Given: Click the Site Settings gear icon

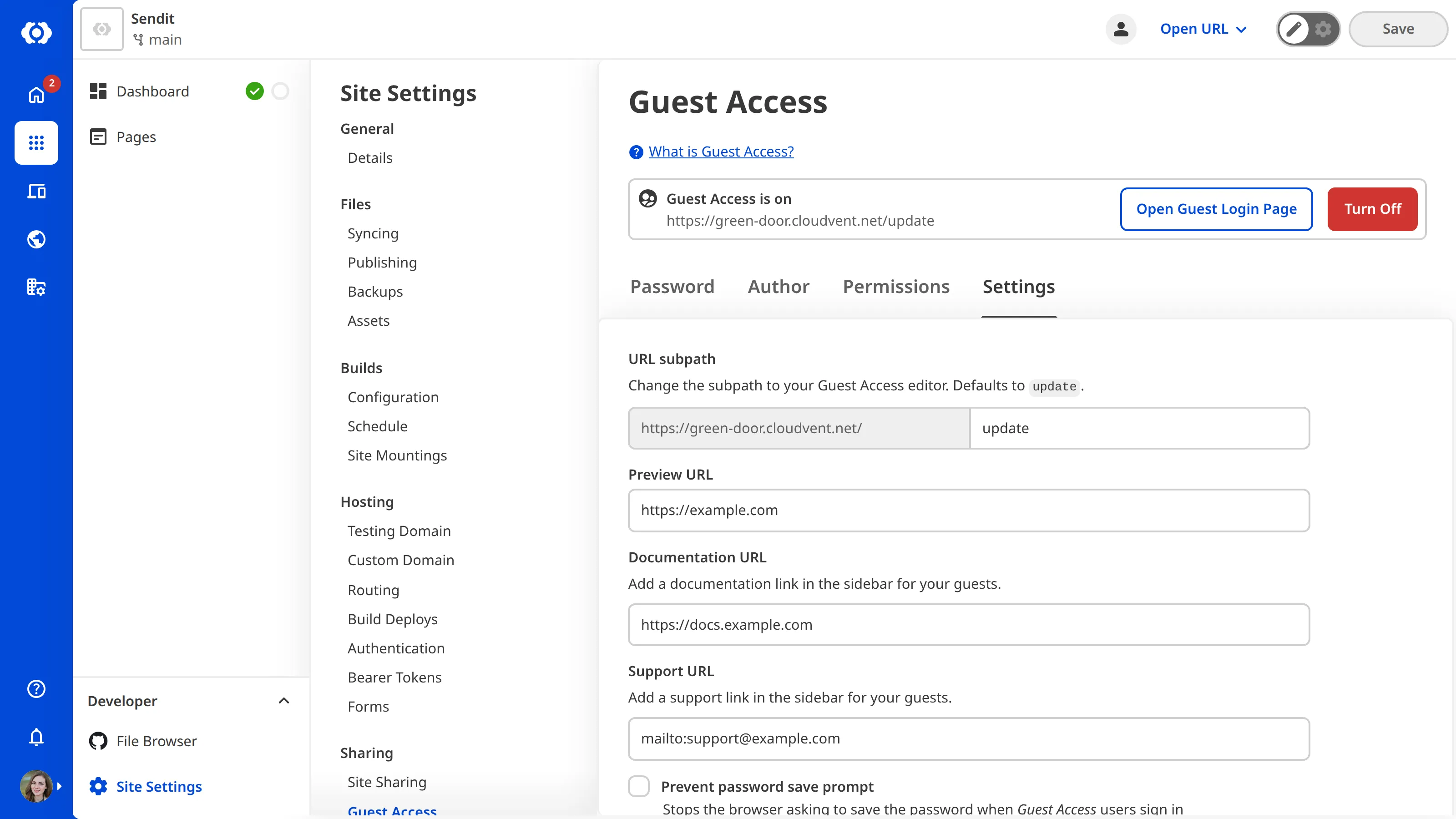Looking at the screenshot, I should (x=98, y=786).
